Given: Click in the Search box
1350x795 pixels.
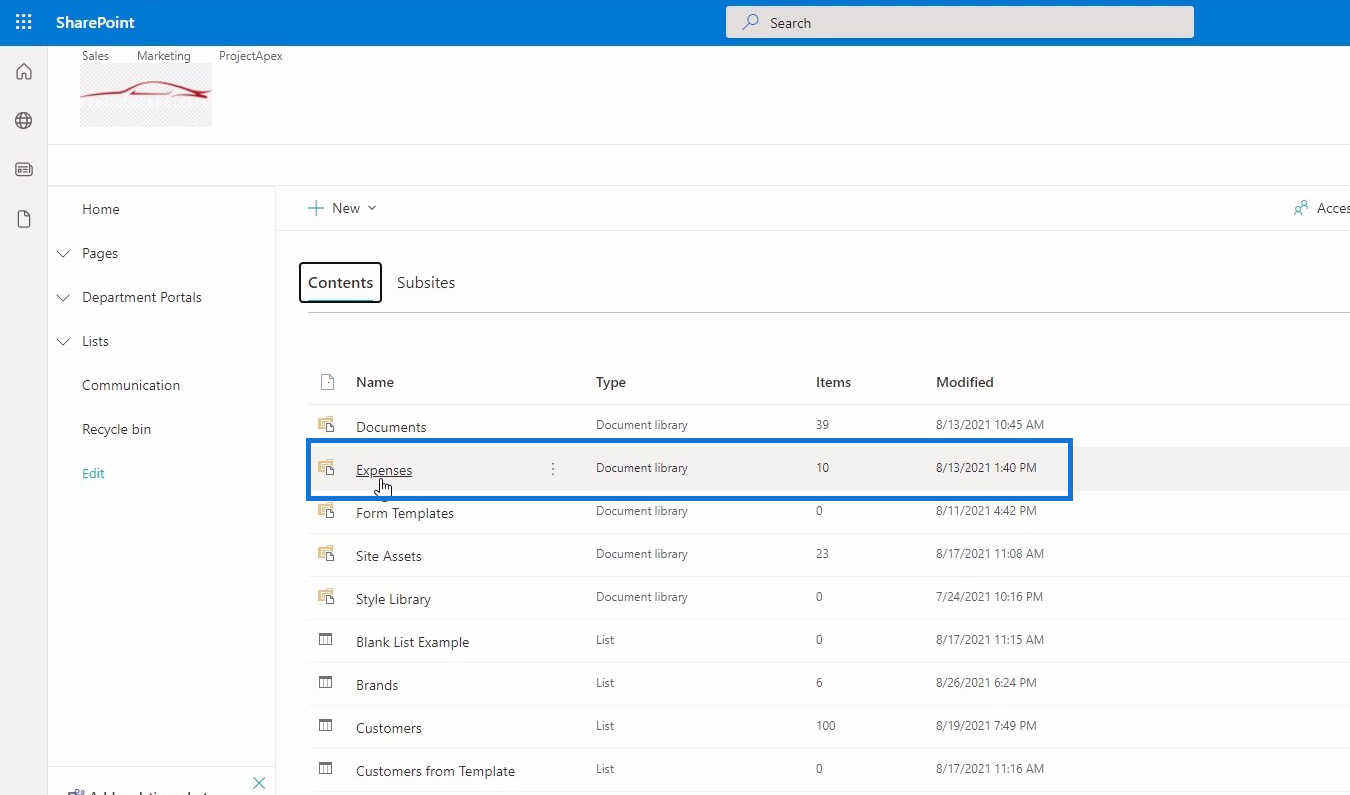Looking at the screenshot, I should [960, 22].
